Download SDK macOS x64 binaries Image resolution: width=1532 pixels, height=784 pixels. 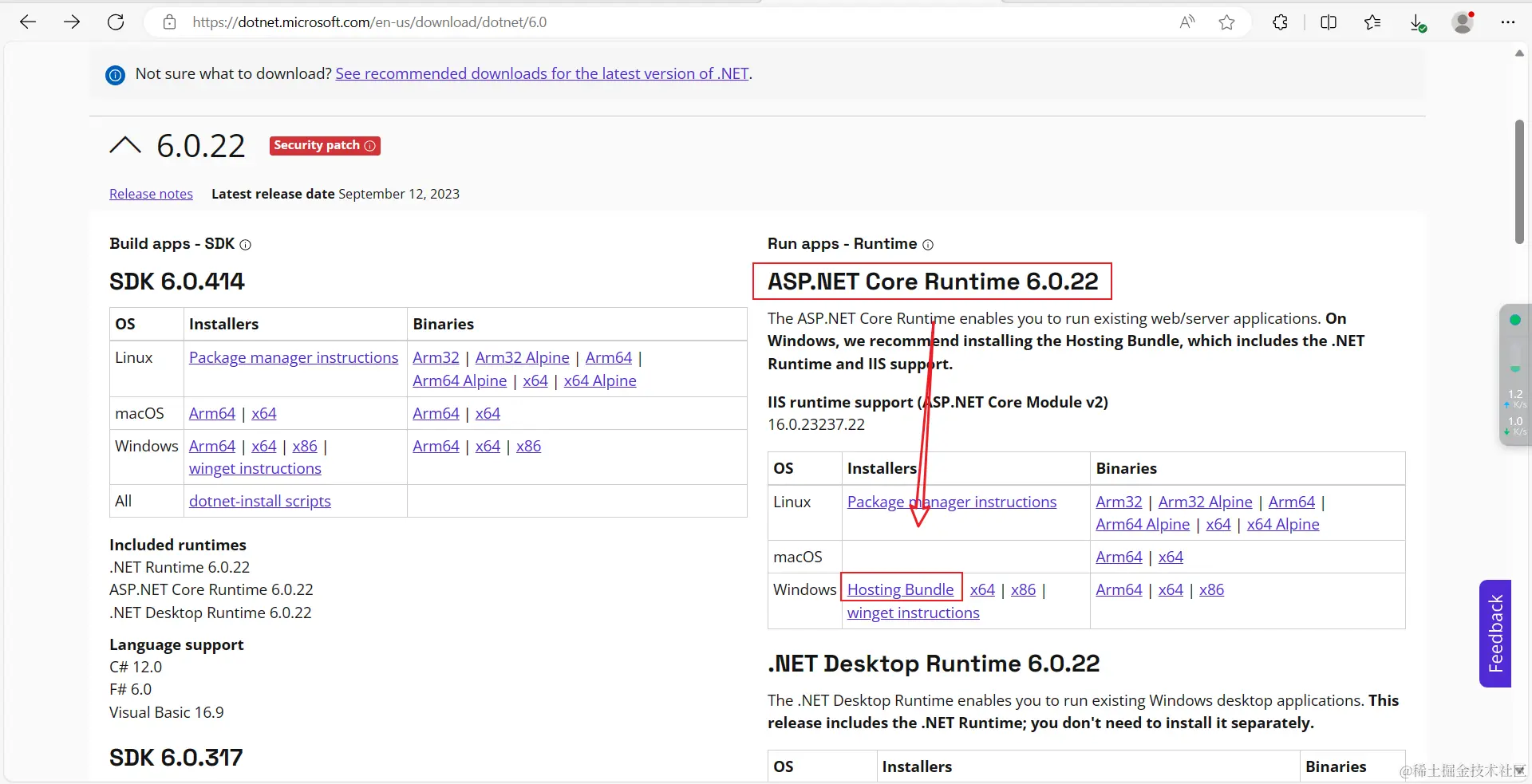click(x=488, y=413)
